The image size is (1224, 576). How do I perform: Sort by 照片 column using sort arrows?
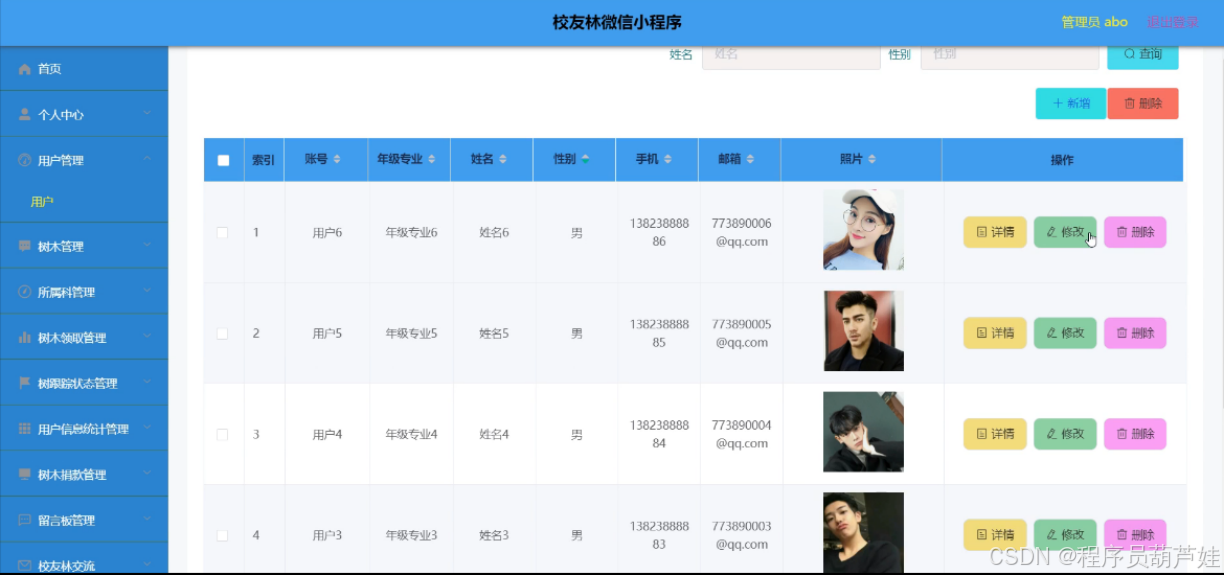[872, 160]
